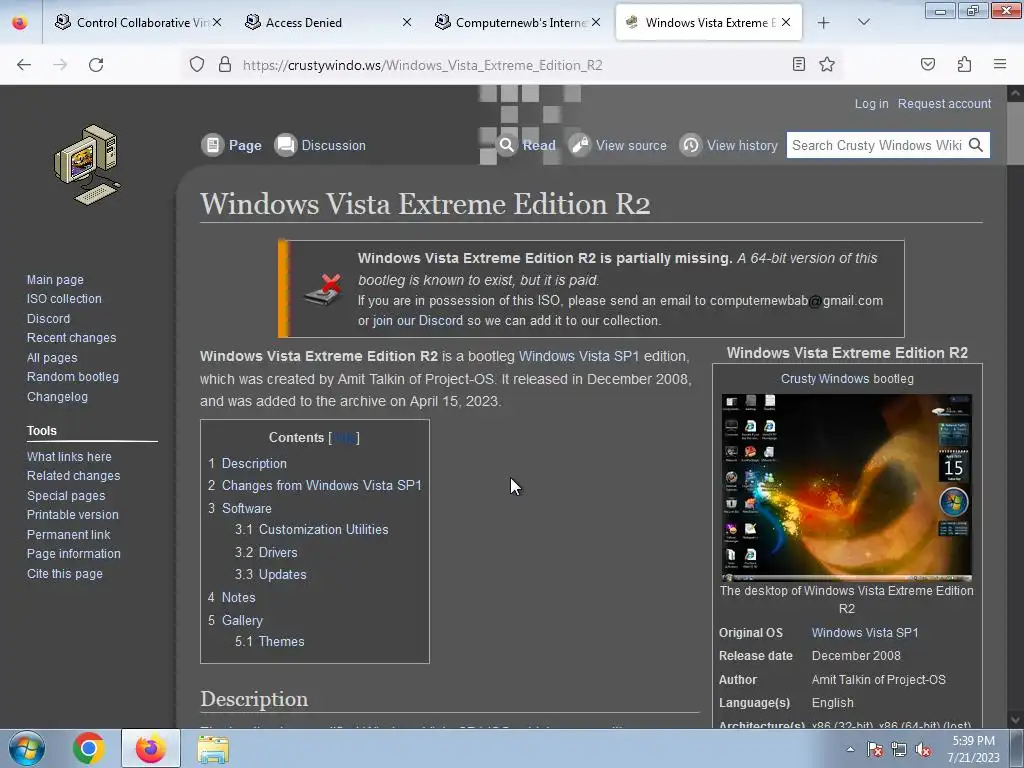Open the Changelog sidebar link

(x=57, y=396)
